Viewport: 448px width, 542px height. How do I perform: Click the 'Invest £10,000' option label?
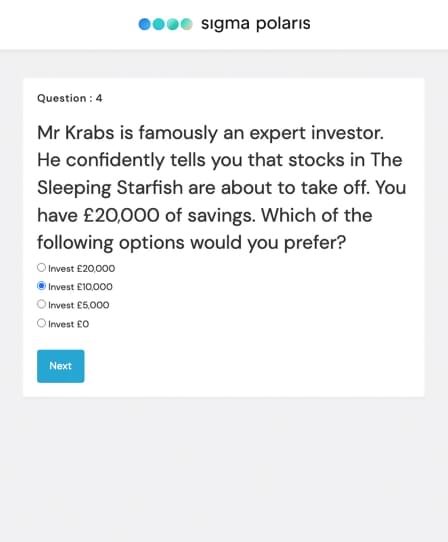tap(80, 287)
